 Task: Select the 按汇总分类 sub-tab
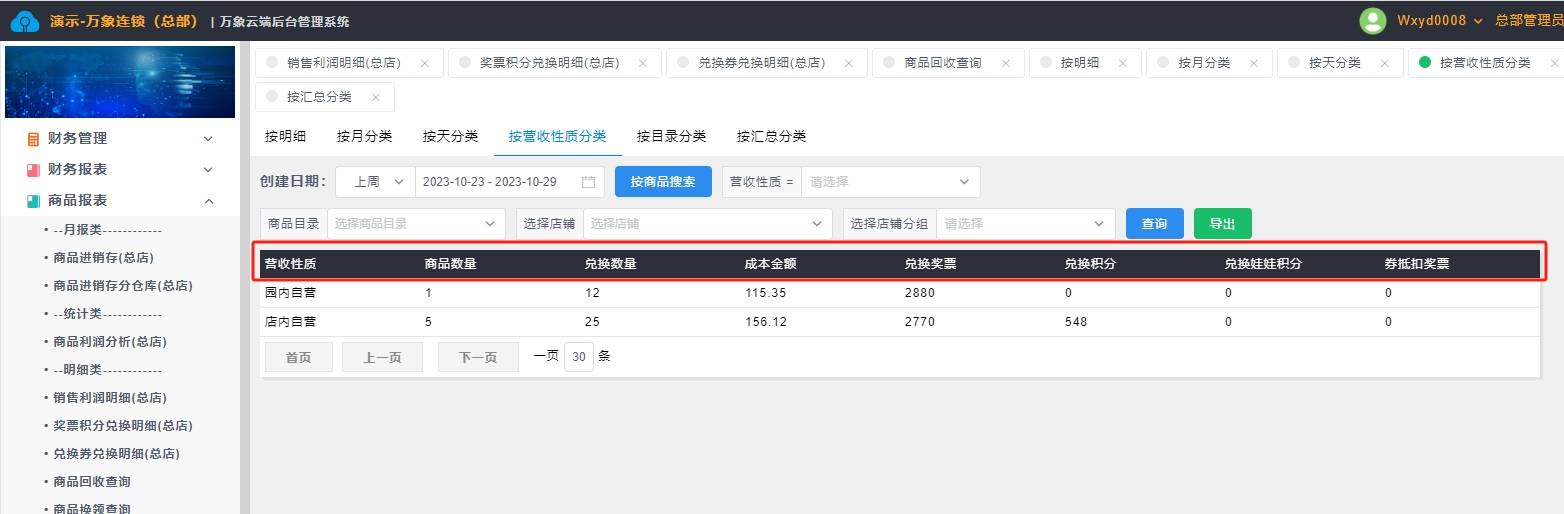[x=771, y=136]
